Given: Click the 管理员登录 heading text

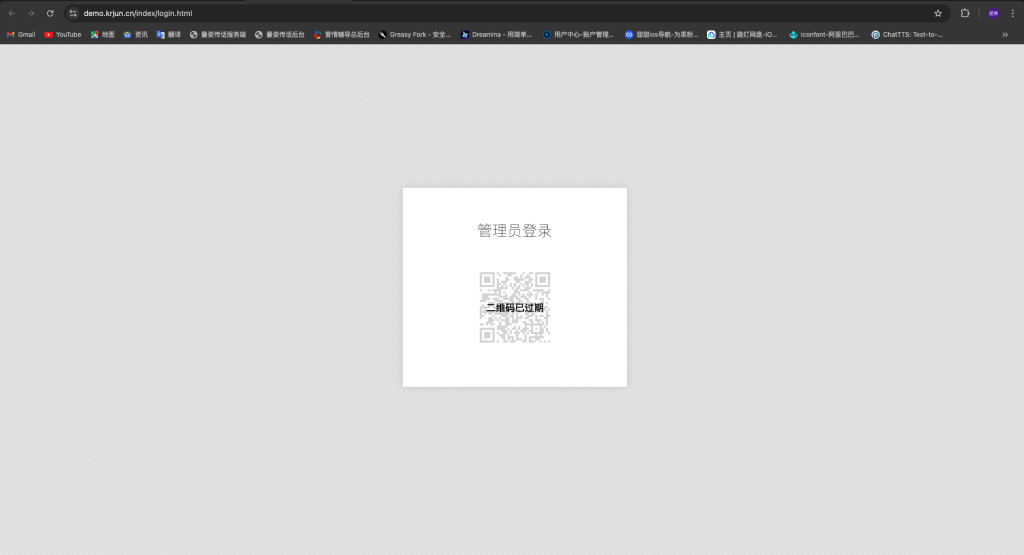Looking at the screenshot, I should pos(515,230).
